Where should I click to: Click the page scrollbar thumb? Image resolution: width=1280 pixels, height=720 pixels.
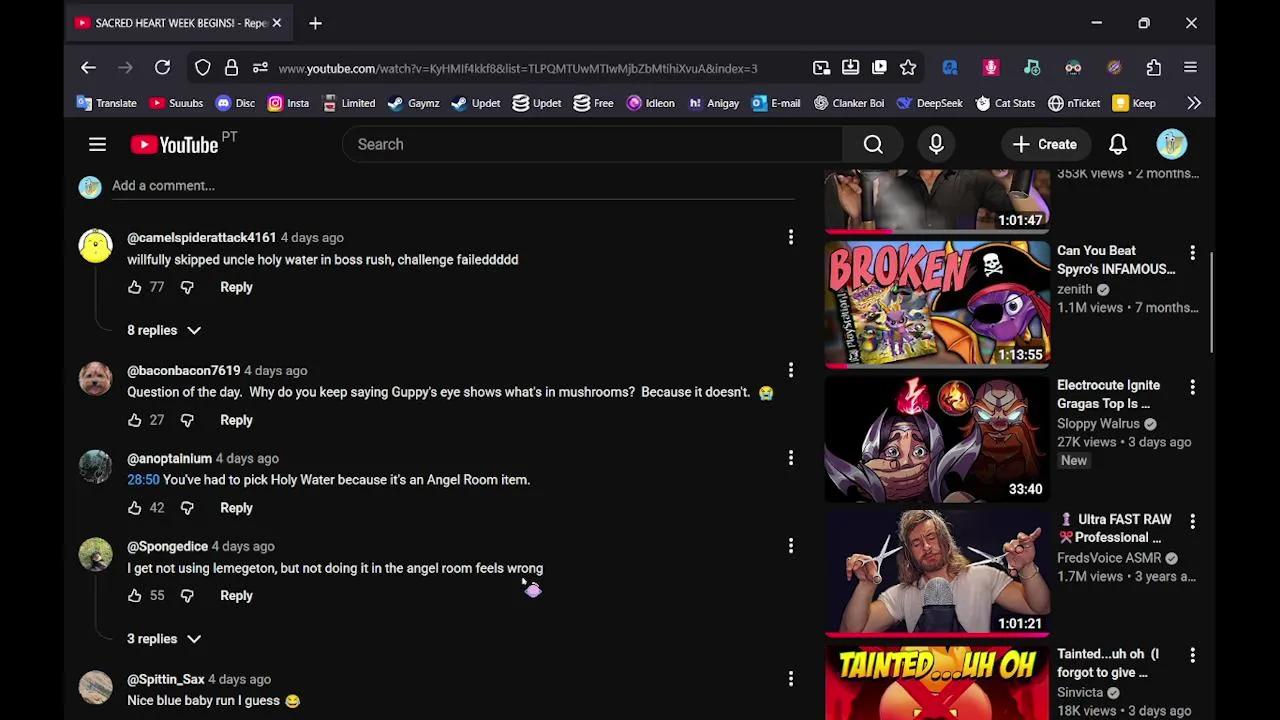[1212, 302]
